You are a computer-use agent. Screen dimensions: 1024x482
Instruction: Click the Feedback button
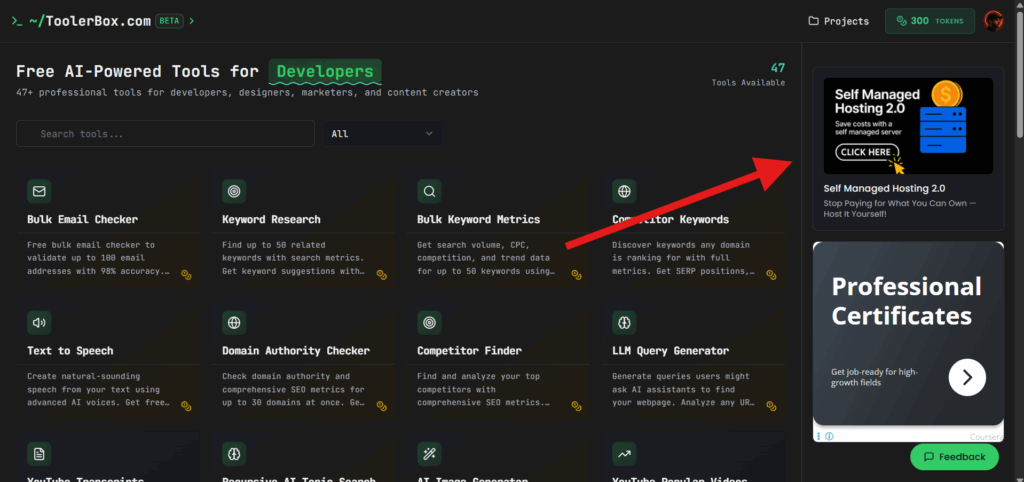tap(953, 457)
